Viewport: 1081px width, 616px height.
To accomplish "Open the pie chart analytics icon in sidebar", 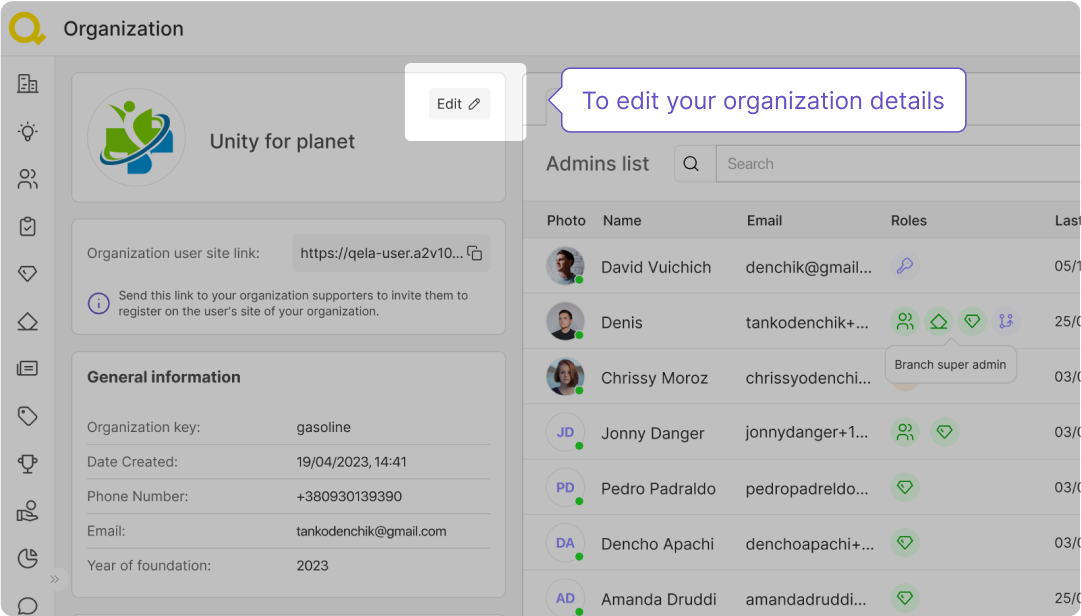I will tap(28, 558).
